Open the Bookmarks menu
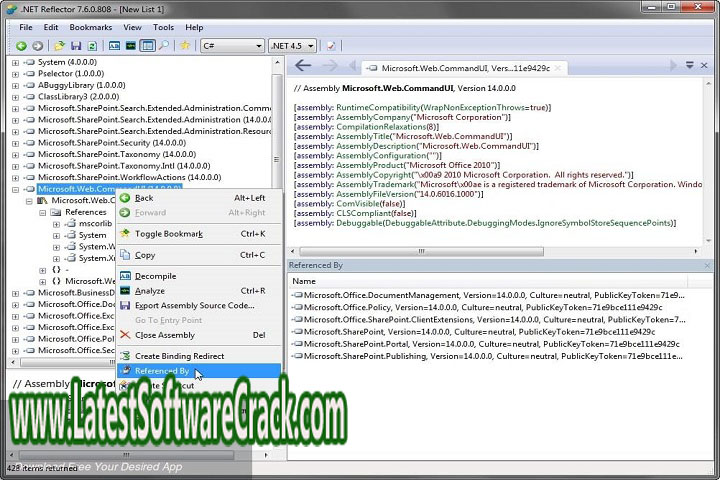Viewport: 720px width, 480px height. (x=90, y=28)
